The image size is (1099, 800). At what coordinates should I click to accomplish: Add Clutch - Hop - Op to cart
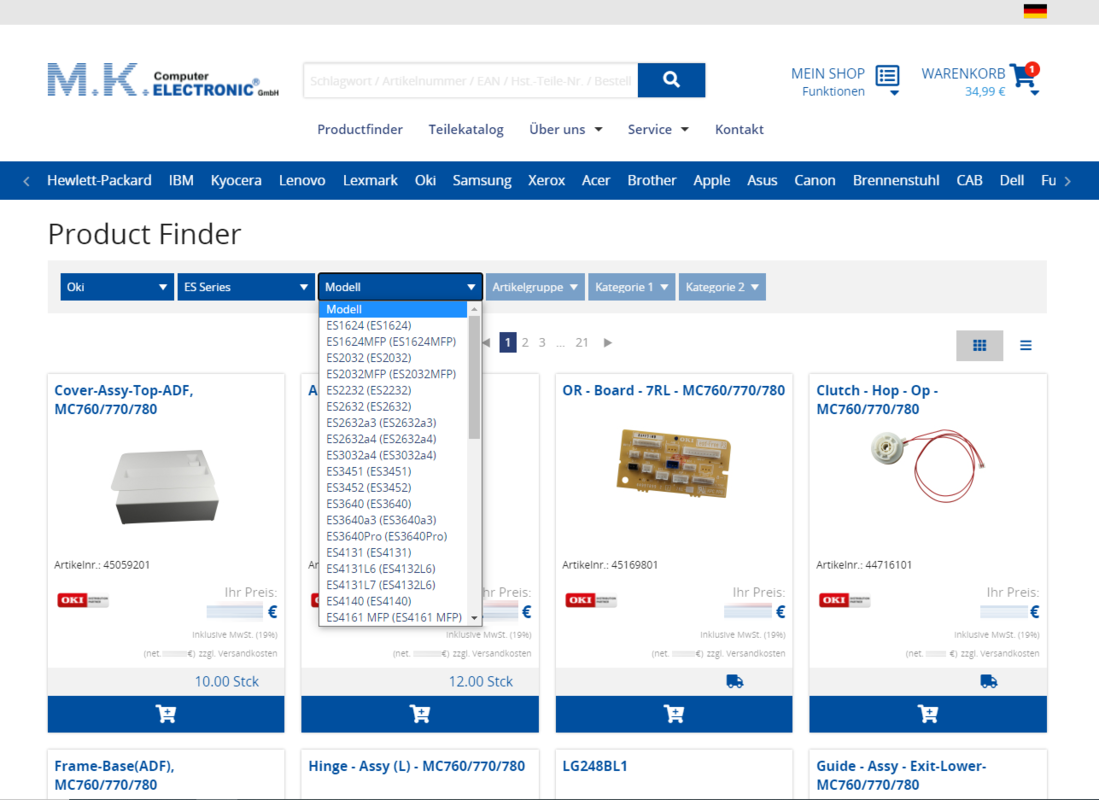pos(928,714)
